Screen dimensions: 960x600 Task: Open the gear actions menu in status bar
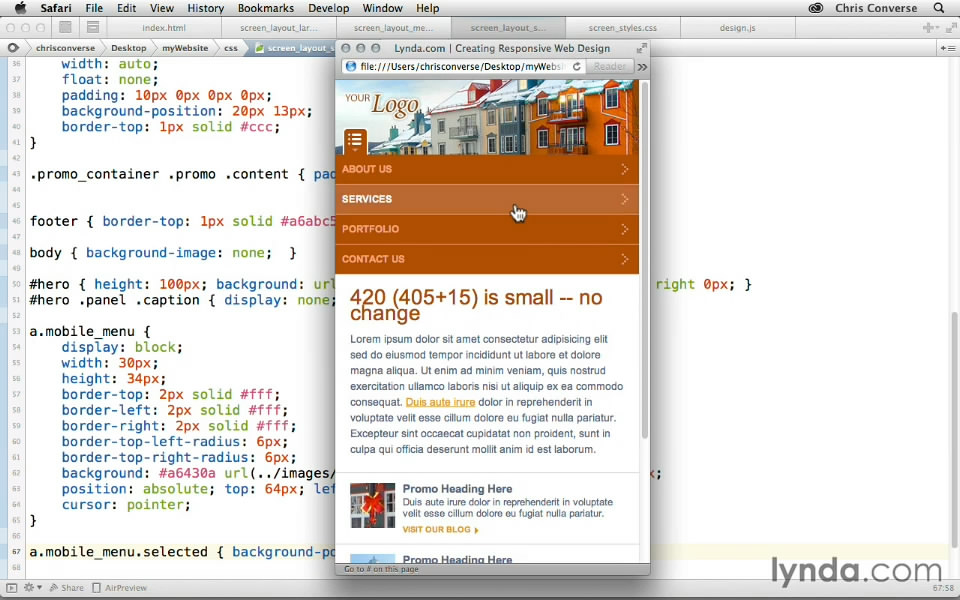point(32,588)
